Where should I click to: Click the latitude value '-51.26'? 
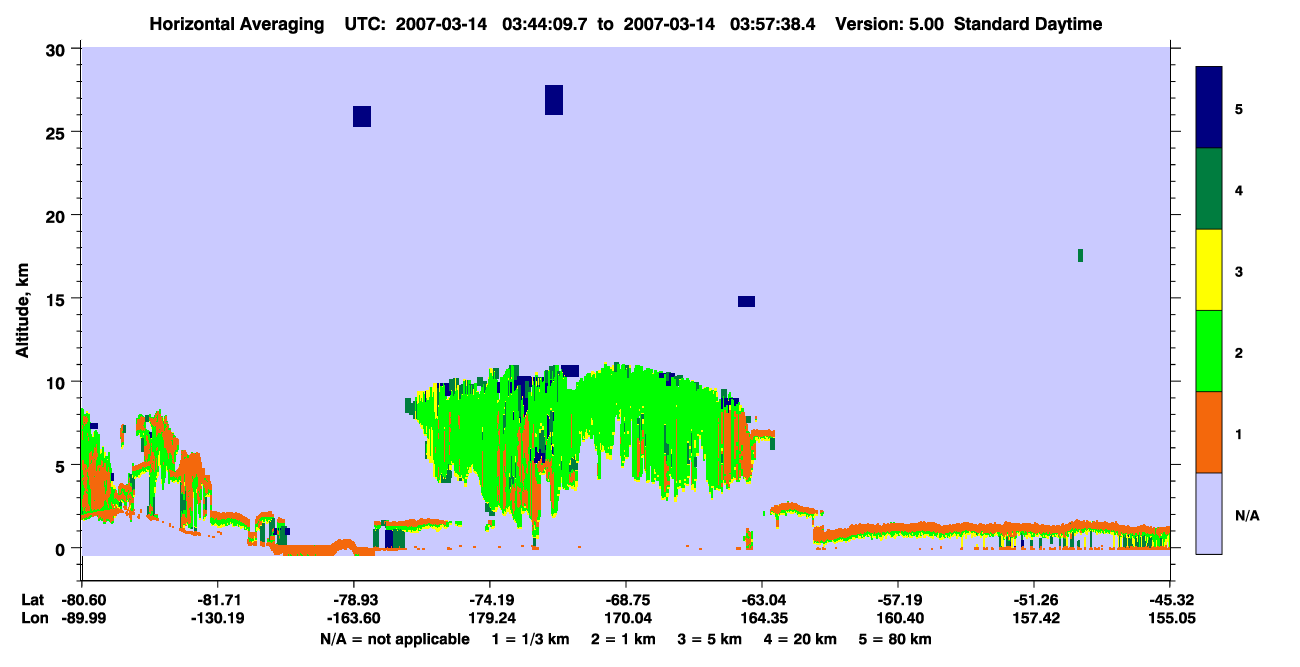(x=1034, y=600)
